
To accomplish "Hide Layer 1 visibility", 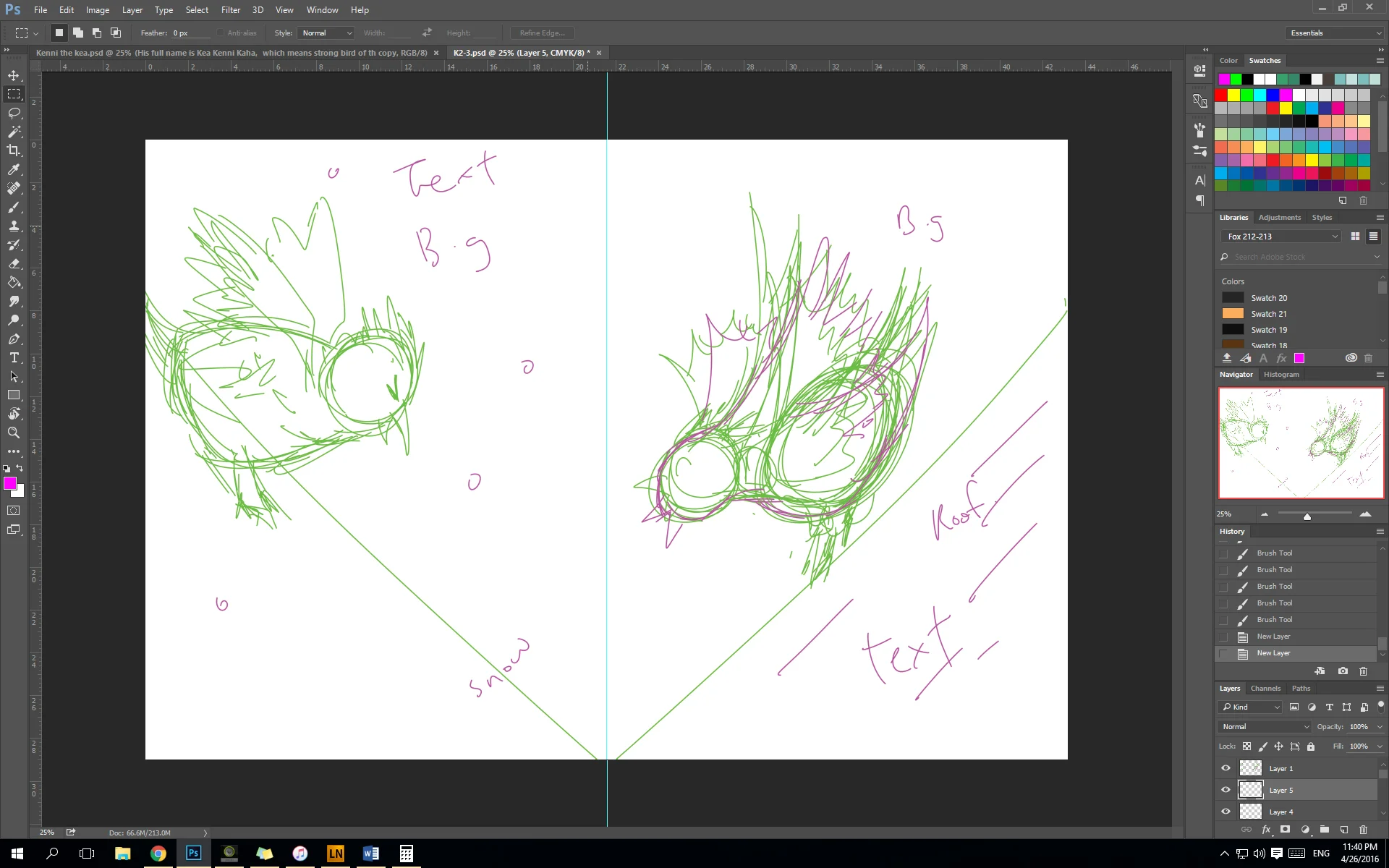I will (1226, 768).
